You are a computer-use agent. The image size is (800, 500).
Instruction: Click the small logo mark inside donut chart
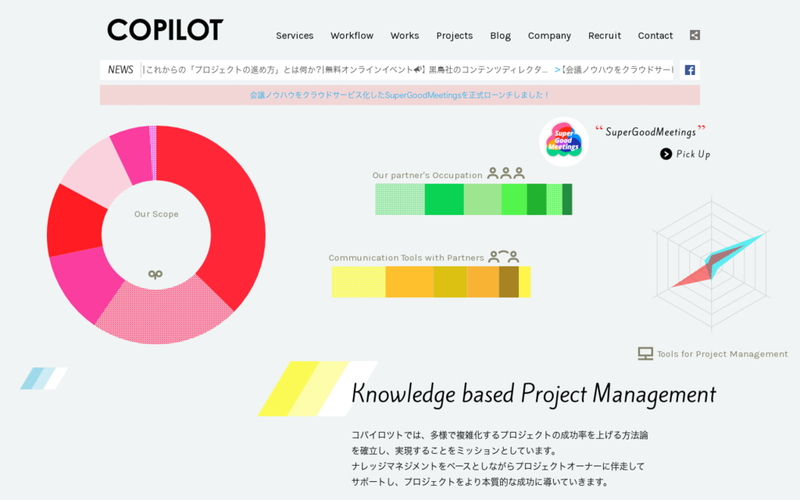pyautogui.click(x=156, y=274)
